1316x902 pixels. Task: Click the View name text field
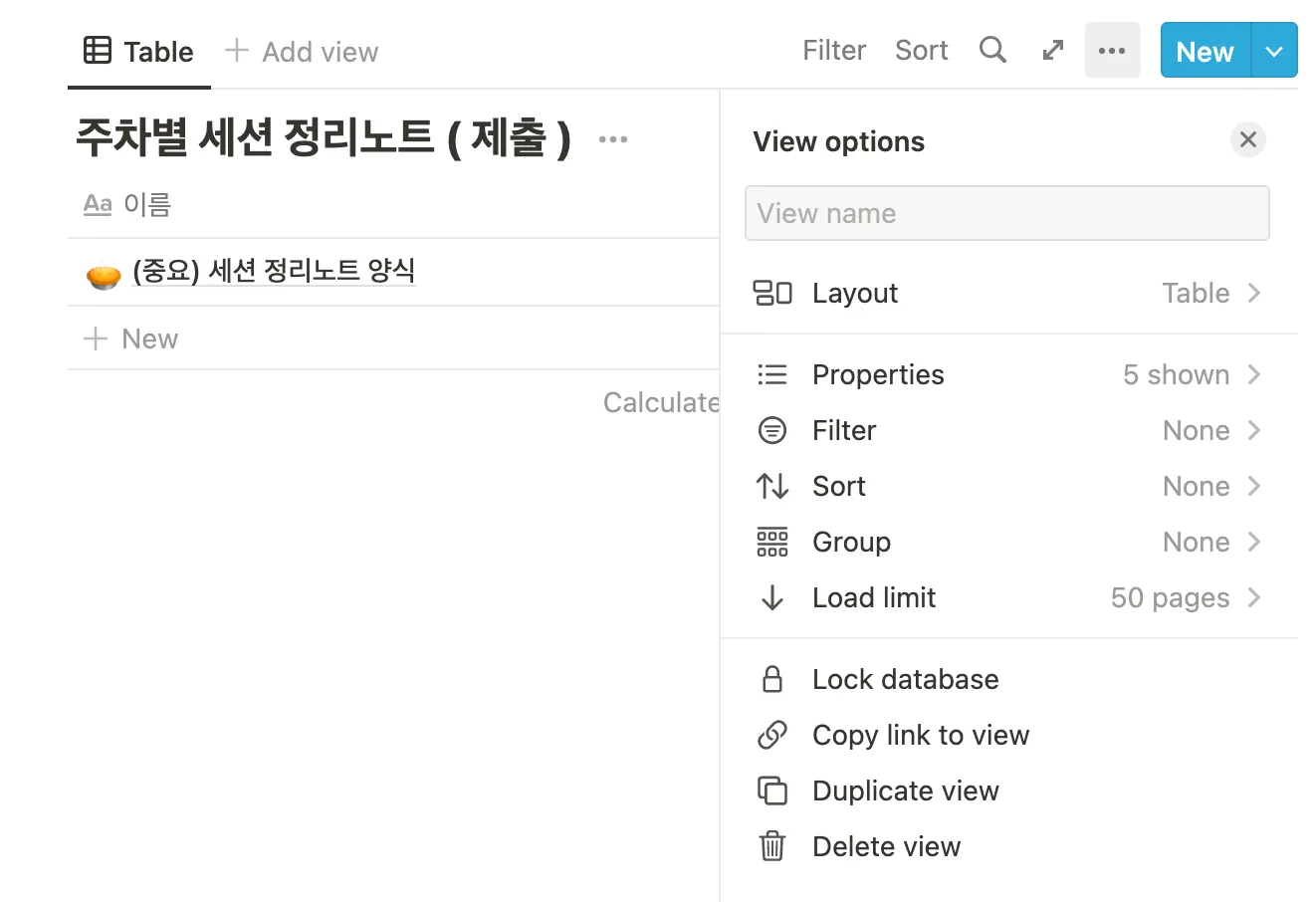1006,213
